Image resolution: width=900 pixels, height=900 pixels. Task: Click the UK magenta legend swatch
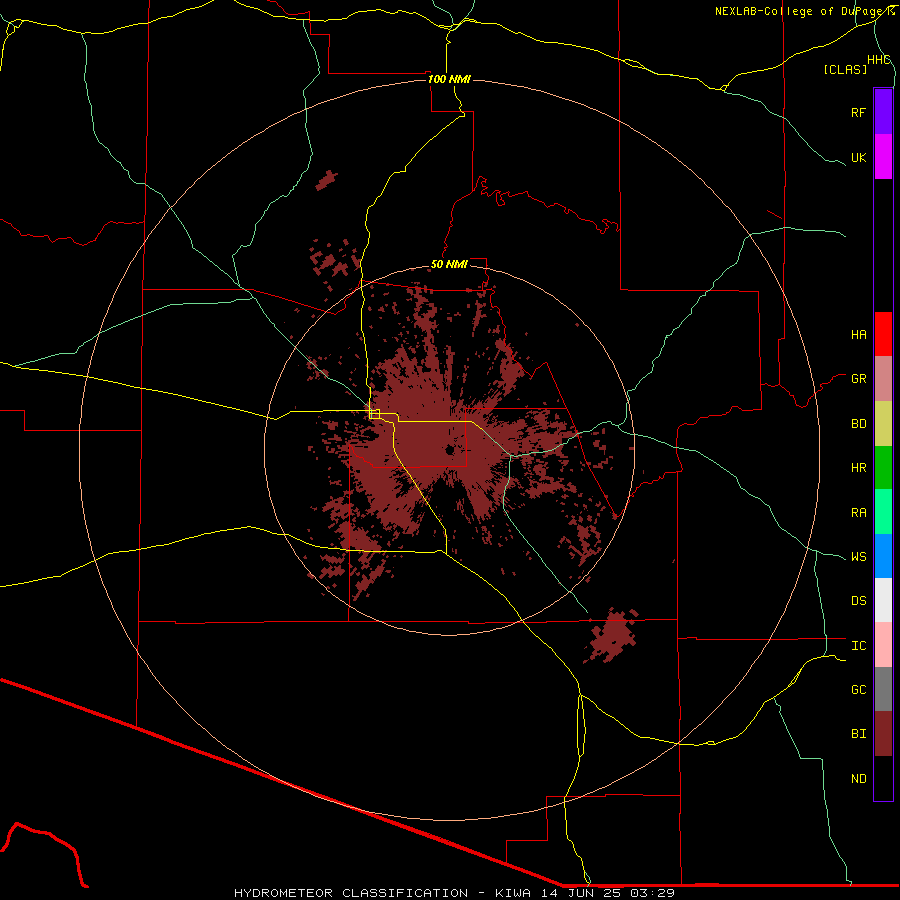(883, 157)
